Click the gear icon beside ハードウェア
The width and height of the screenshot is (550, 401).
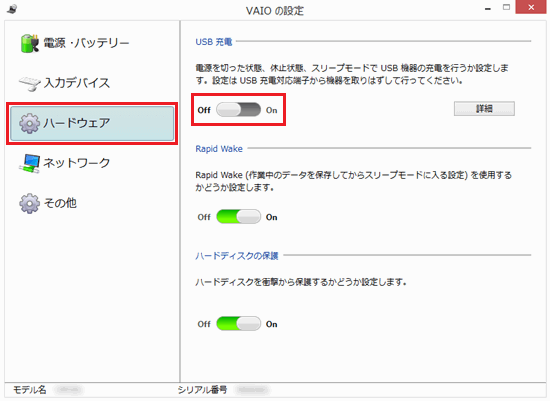(29, 123)
